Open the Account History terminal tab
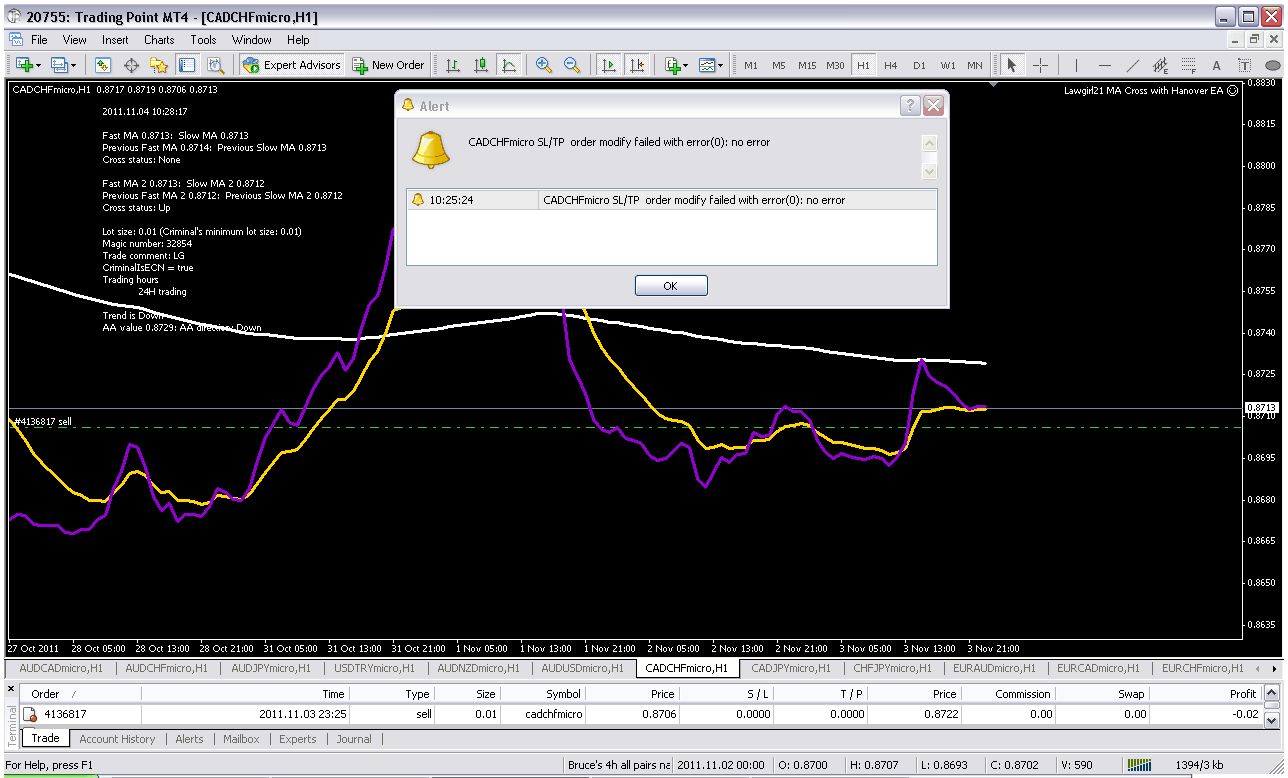 point(117,739)
